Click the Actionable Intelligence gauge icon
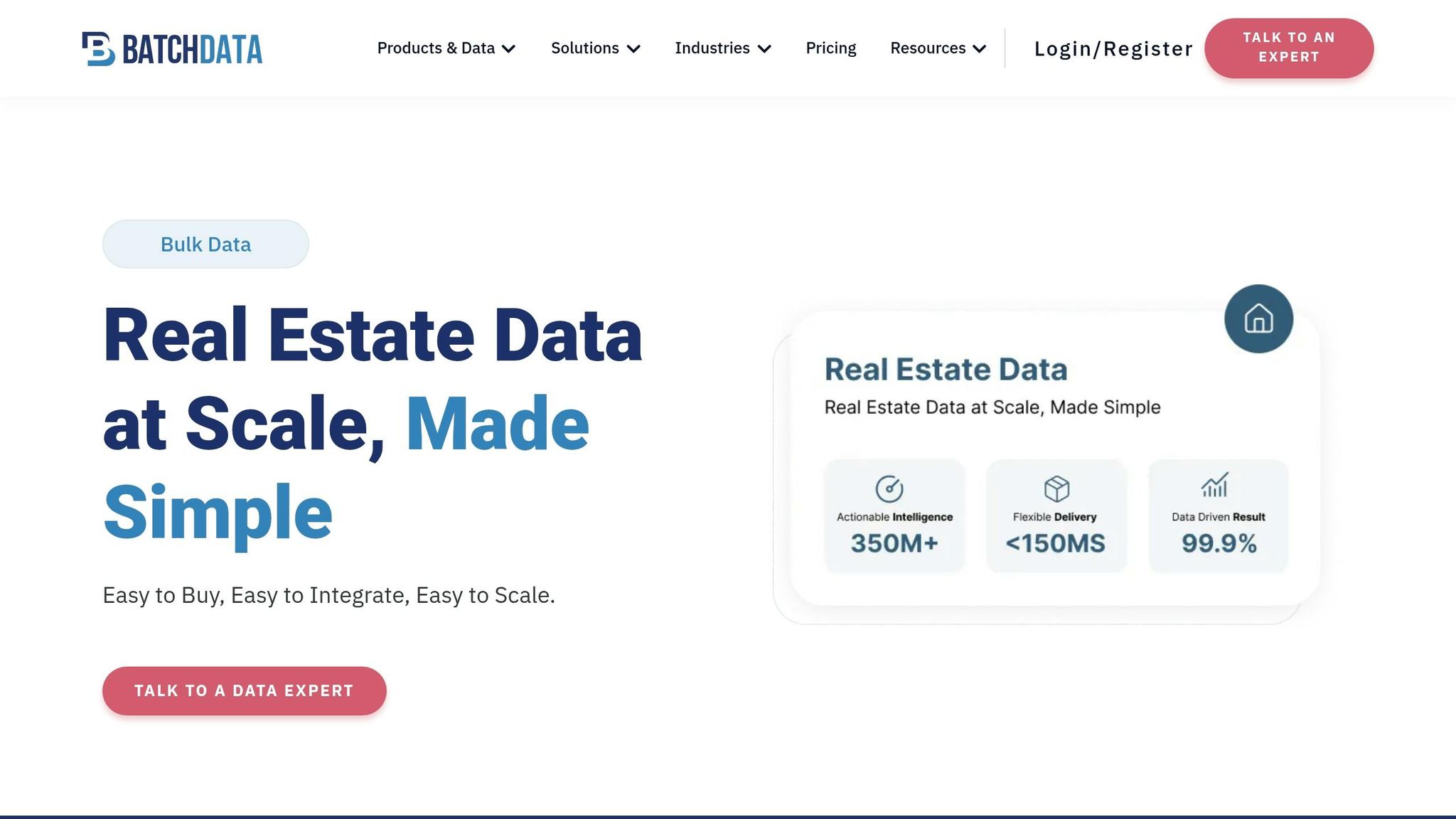The height and width of the screenshot is (819, 1456). (x=889, y=488)
